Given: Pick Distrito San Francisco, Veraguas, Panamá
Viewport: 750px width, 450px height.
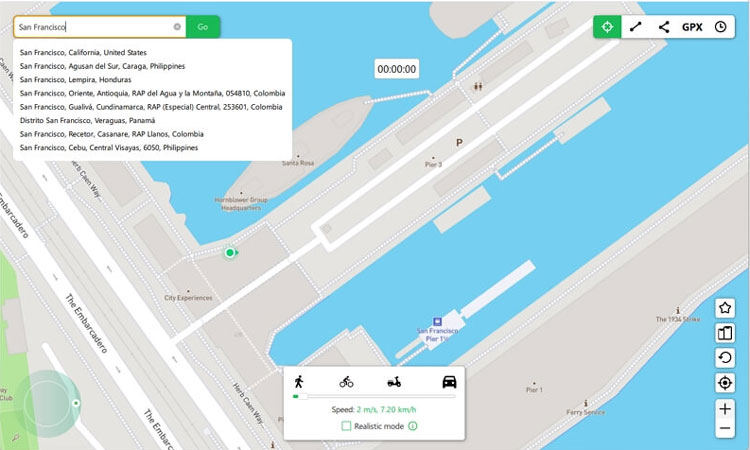Looking at the screenshot, I should (88, 121).
